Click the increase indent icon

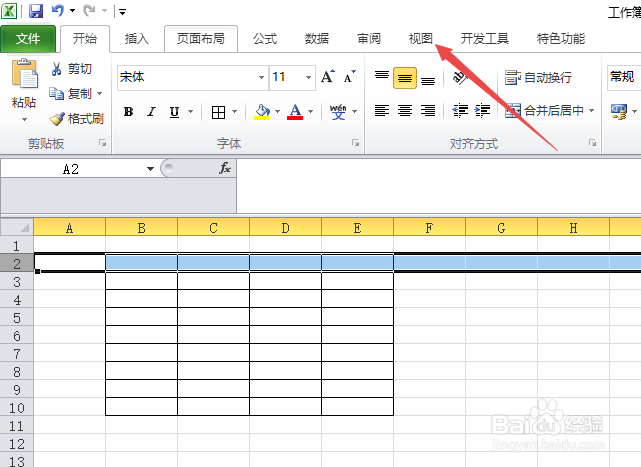coord(482,111)
